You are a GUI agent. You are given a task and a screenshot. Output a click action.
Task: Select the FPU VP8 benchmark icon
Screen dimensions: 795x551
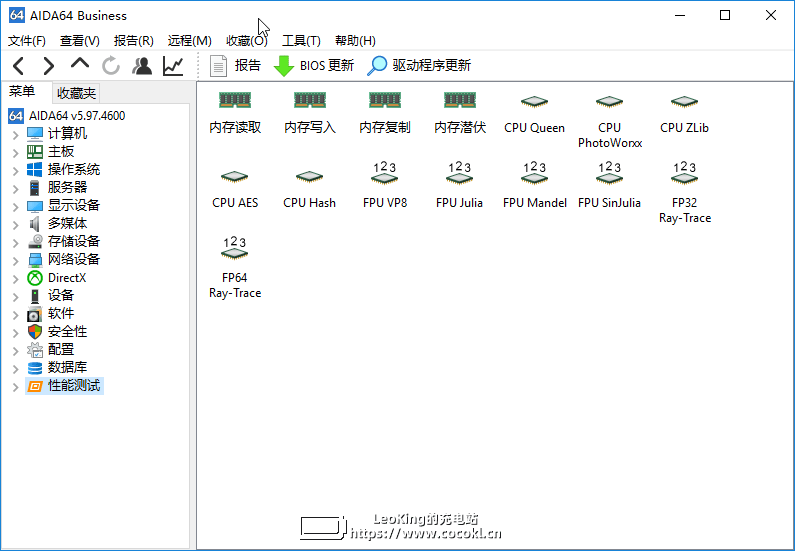point(385,173)
